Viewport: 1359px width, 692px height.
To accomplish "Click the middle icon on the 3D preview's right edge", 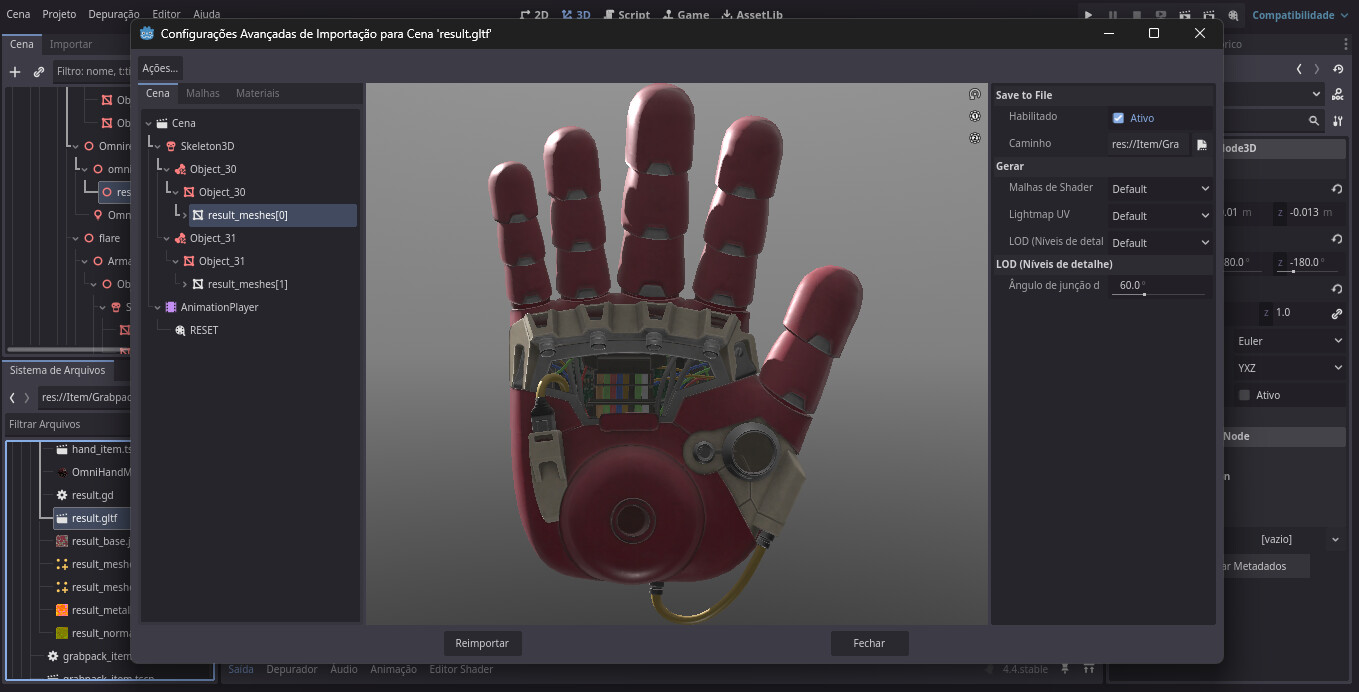I will pyautogui.click(x=975, y=116).
